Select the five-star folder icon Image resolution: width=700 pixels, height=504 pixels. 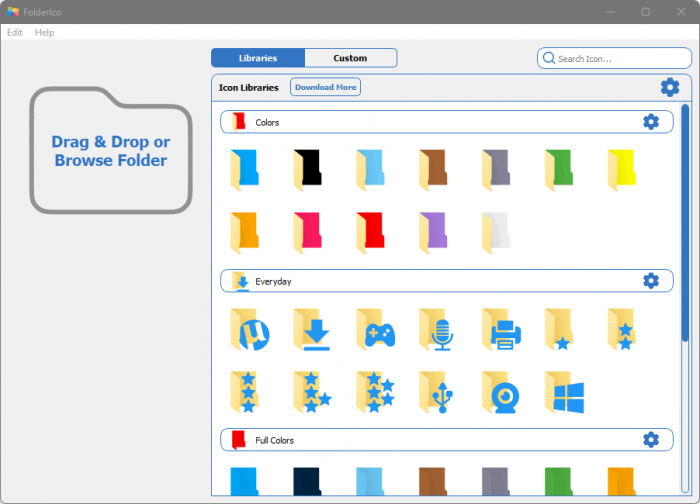(375, 392)
